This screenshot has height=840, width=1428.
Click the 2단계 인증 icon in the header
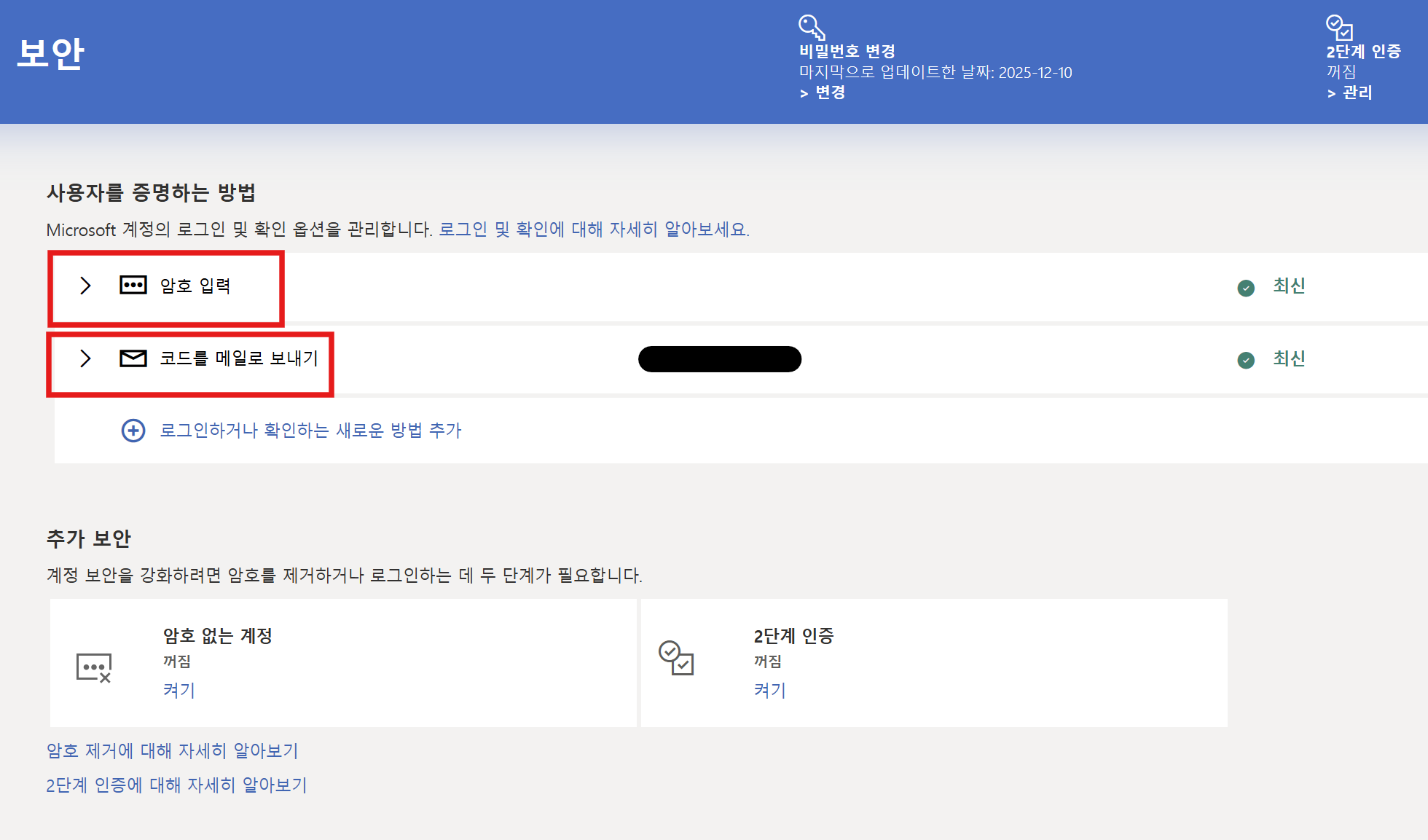1339,27
